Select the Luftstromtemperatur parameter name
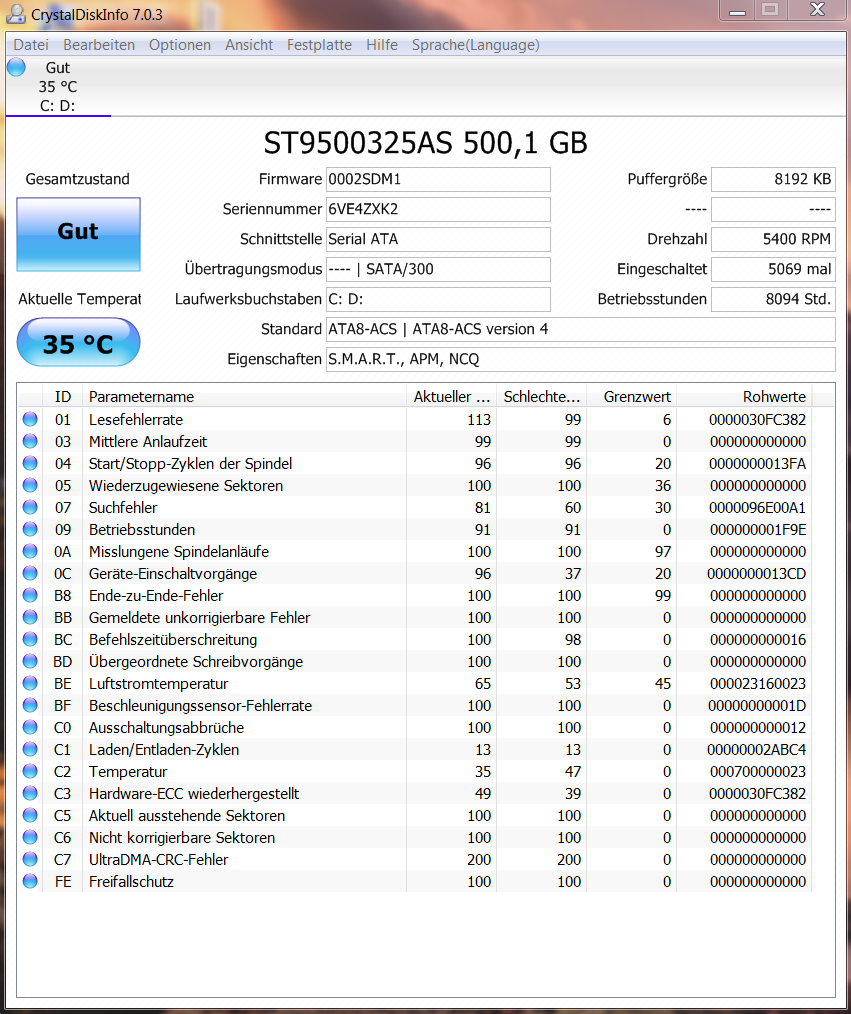Viewport: 851px width, 1014px height. (158, 684)
